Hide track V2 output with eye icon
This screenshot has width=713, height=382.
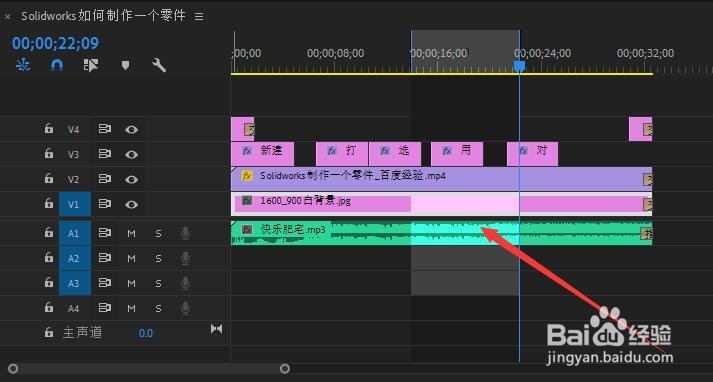click(x=131, y=179)
